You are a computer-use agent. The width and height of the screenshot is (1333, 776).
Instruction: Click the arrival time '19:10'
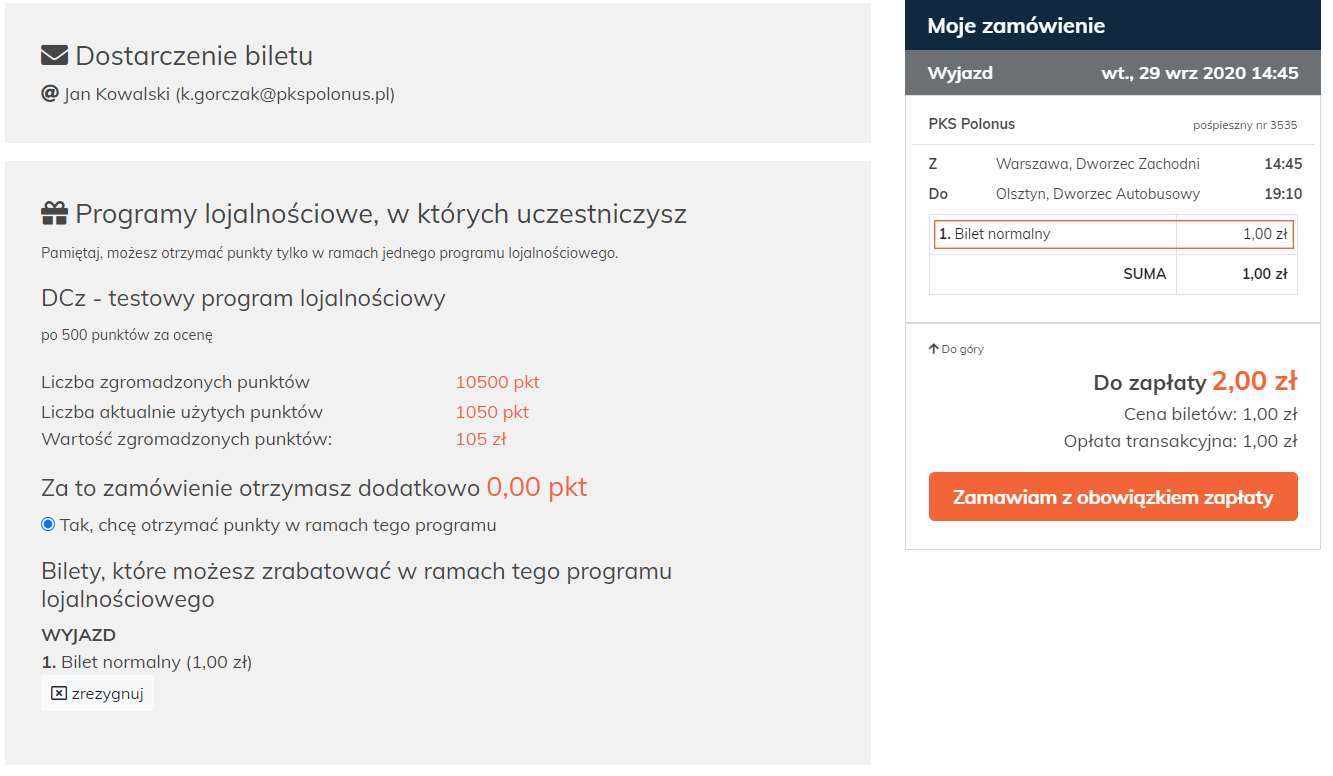[1283, 194]
